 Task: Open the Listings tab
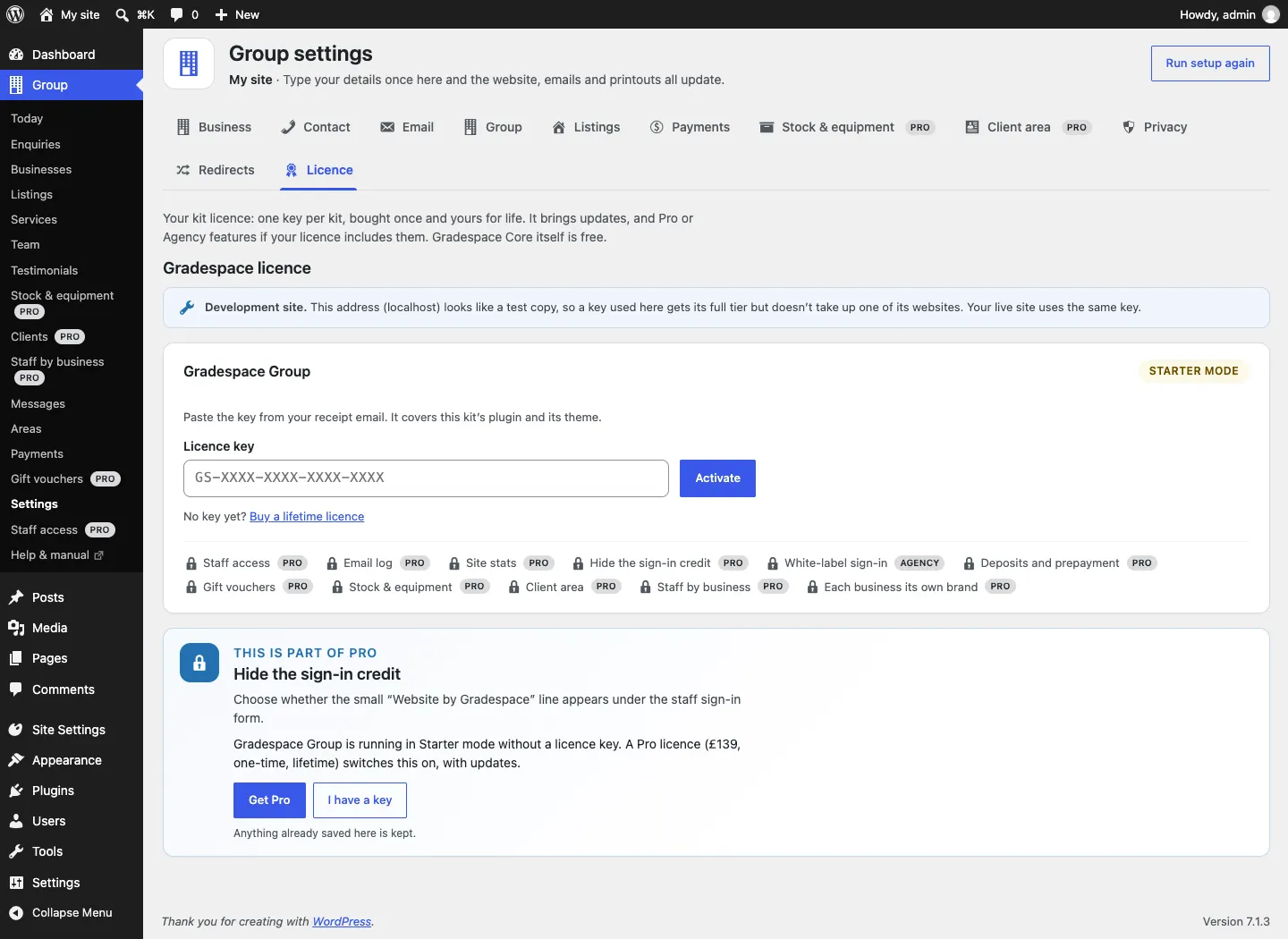click(x=586, y=127)
